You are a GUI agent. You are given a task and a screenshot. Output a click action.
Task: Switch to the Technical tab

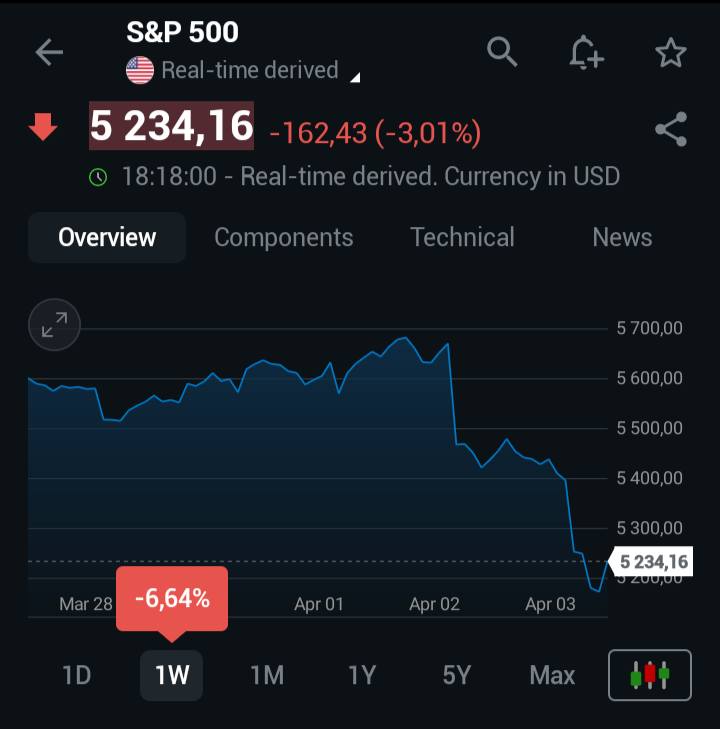pos(462,237)
